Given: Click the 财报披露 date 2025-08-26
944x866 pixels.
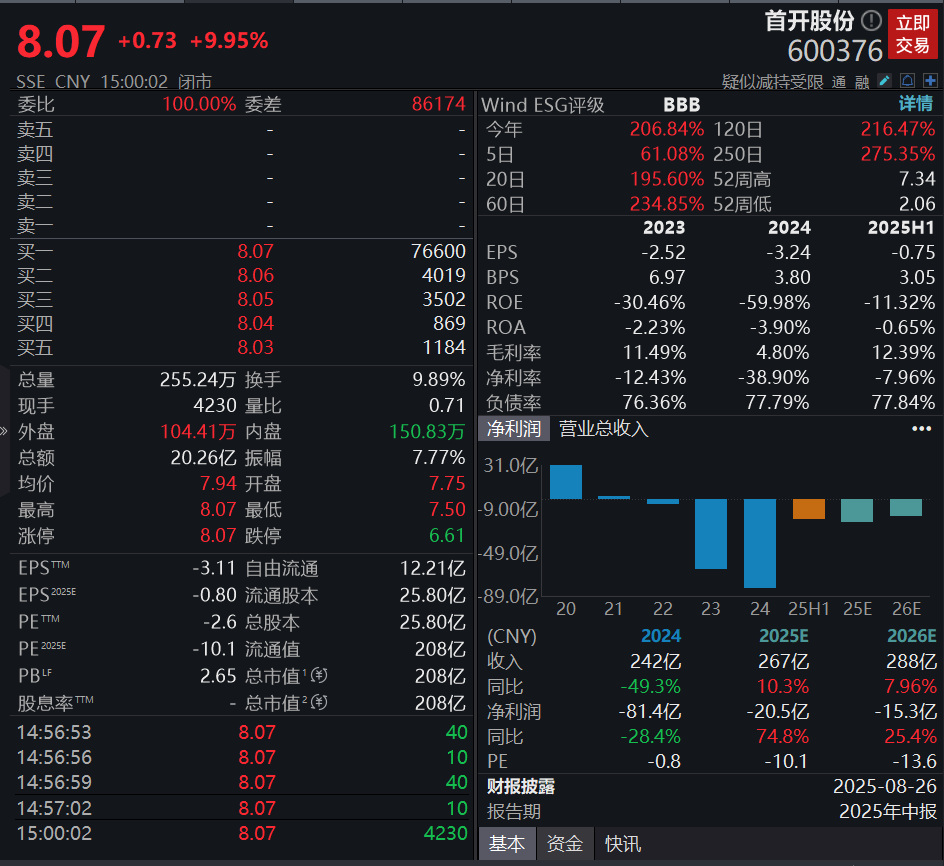Looking at the screenshot, I should pos(884,787).
